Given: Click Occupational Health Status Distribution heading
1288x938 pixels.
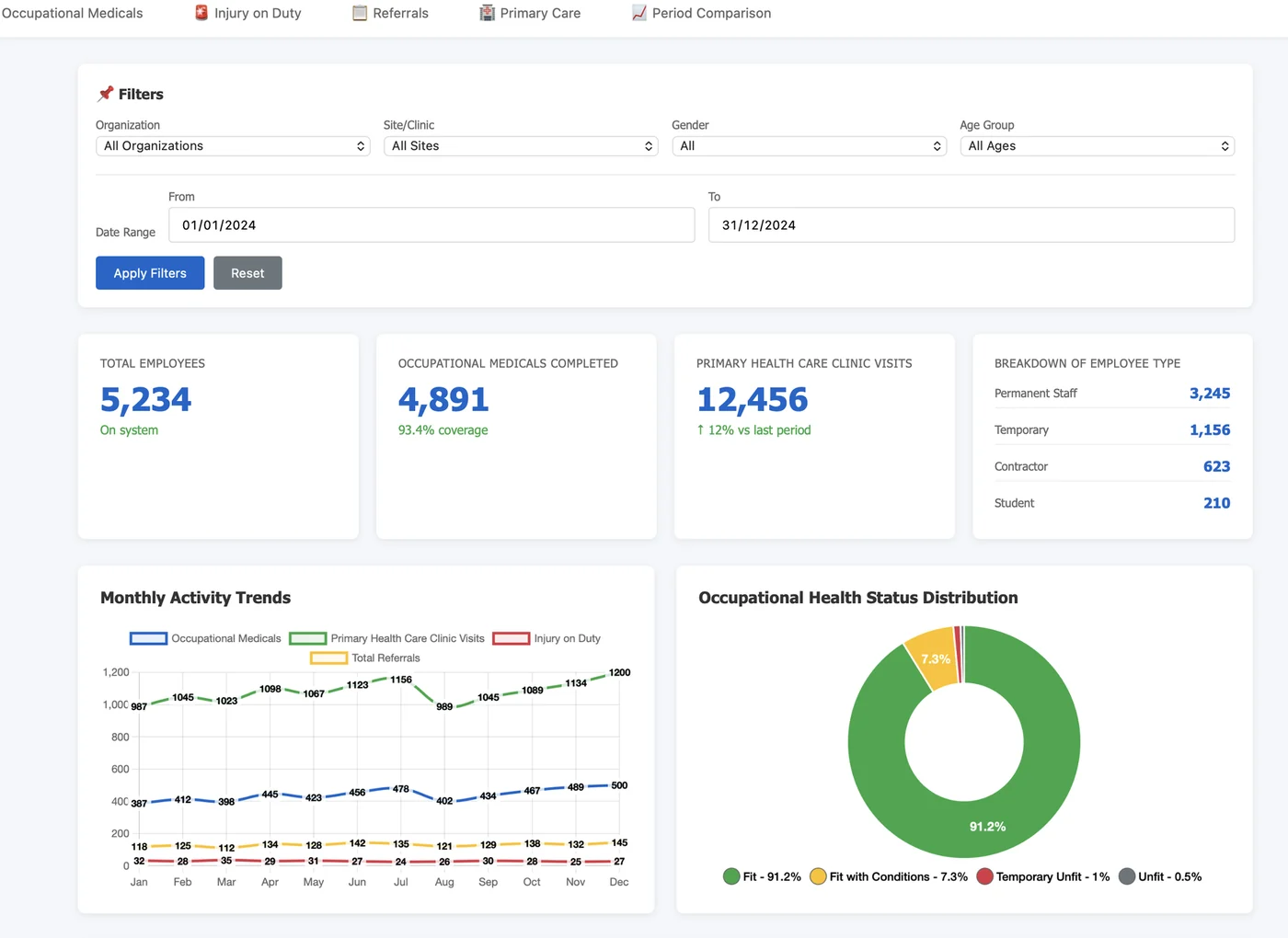Looking at the screenshot, I should coord(858,598).
